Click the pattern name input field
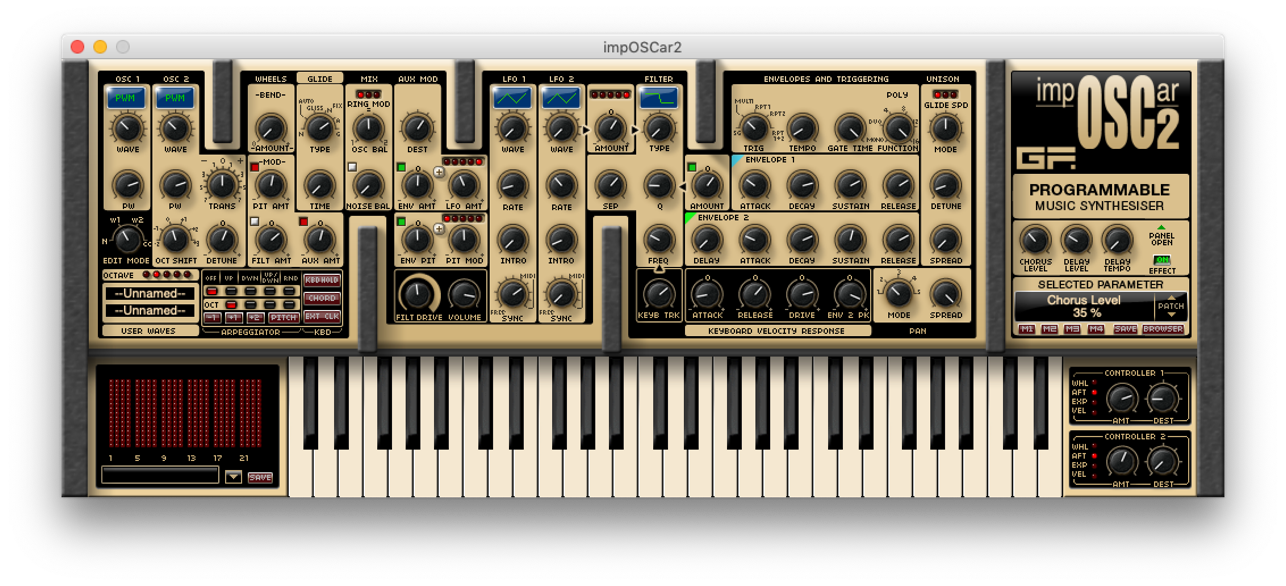 161,476
